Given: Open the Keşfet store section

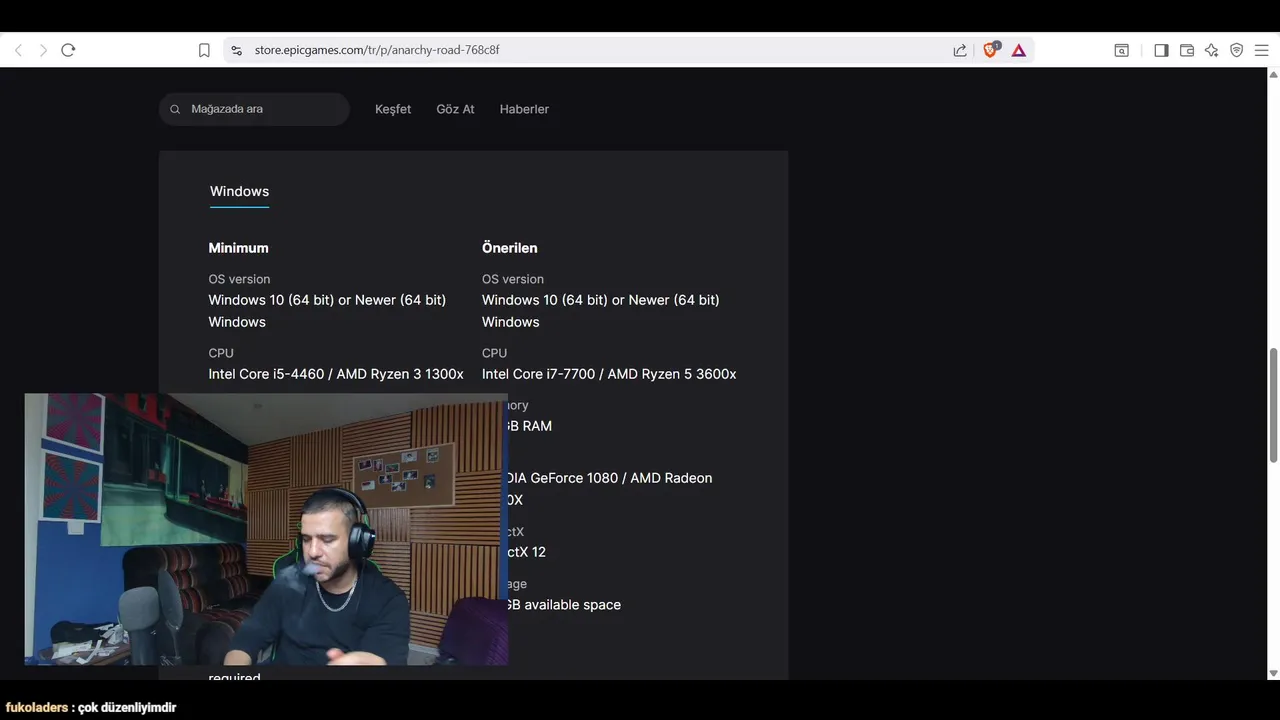Looking at the screenshot, I should point(393,109).
